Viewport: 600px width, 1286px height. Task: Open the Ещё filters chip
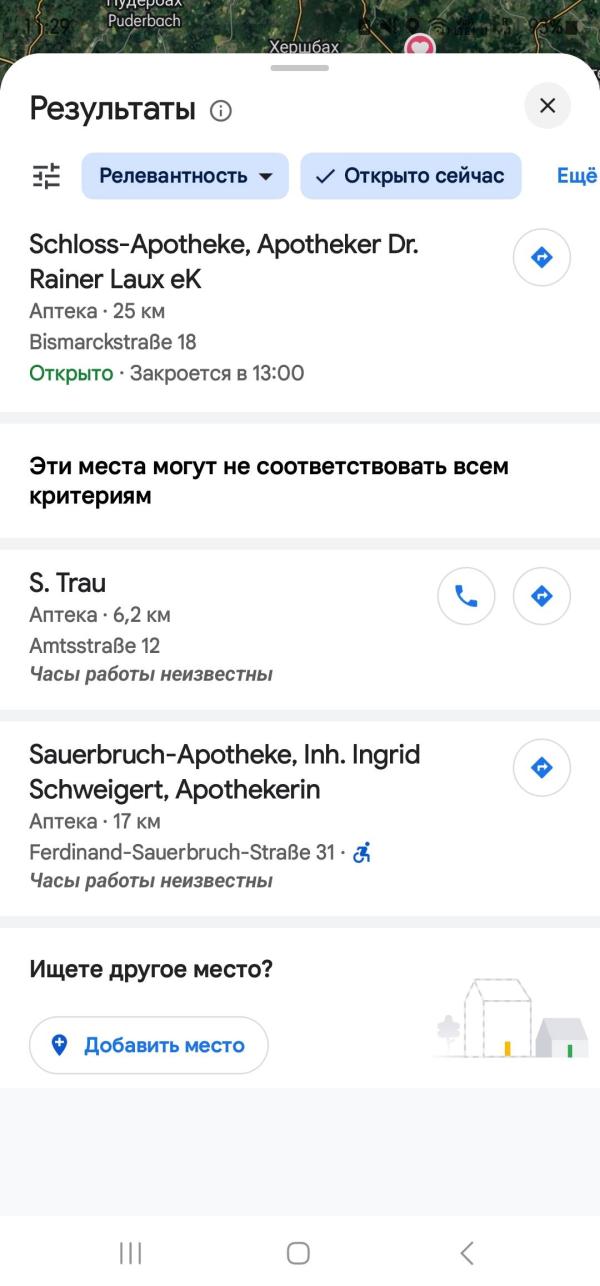(x=577, y=176)
